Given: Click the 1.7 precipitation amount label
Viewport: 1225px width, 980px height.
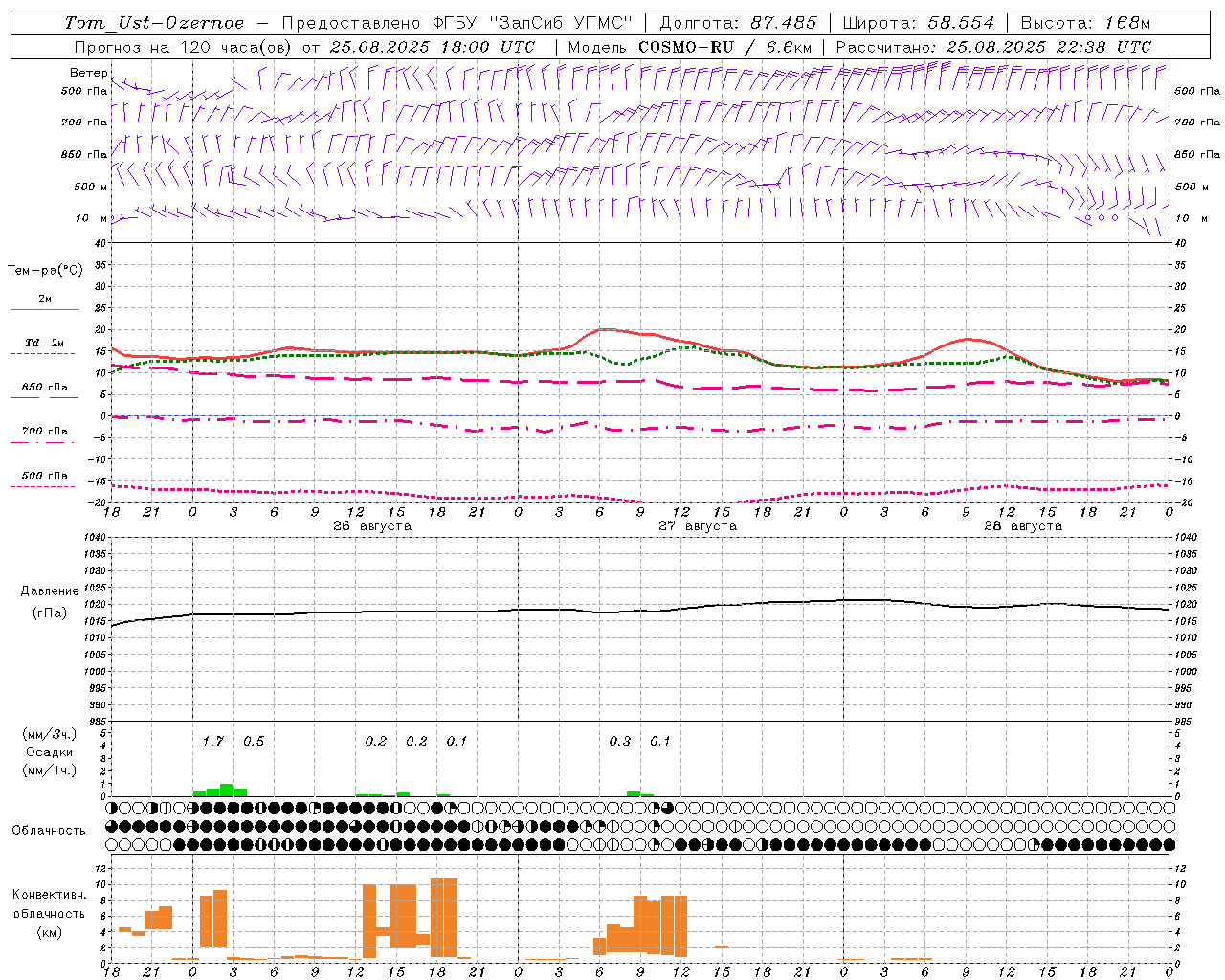Looking at the screenshot, I should [x=212, y=741].
